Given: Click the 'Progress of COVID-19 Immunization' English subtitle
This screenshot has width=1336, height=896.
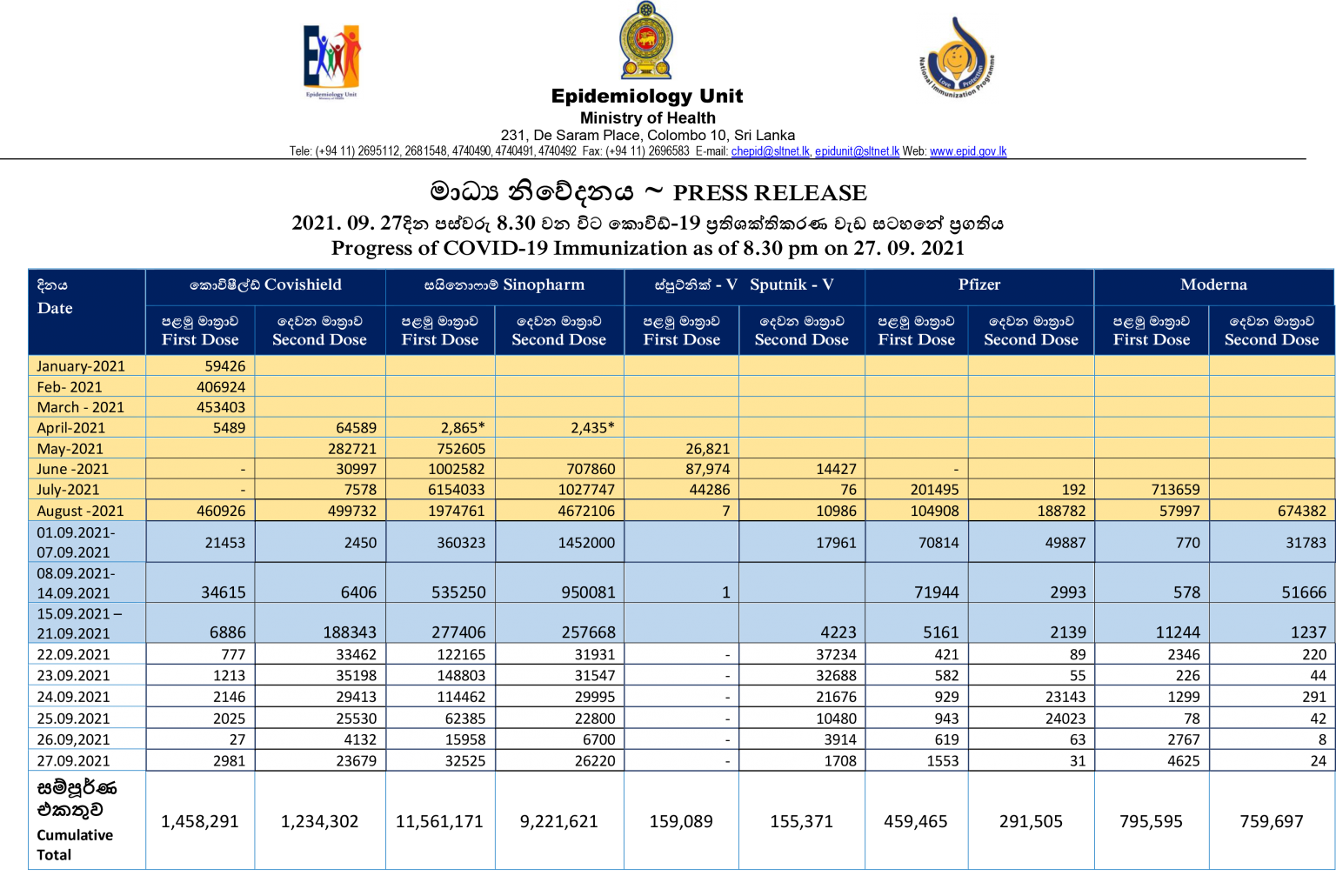Looking at the screenshot, I should tap(648, 248).
